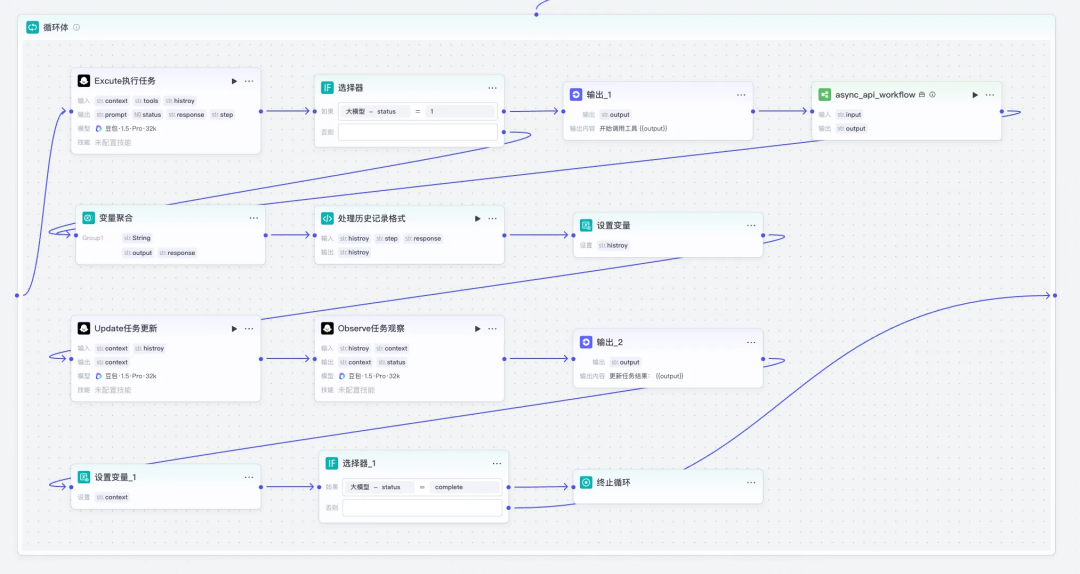Click the input tag in async_api_workflow
This screenshot has width=1080, height=574.
coord(849,114)
